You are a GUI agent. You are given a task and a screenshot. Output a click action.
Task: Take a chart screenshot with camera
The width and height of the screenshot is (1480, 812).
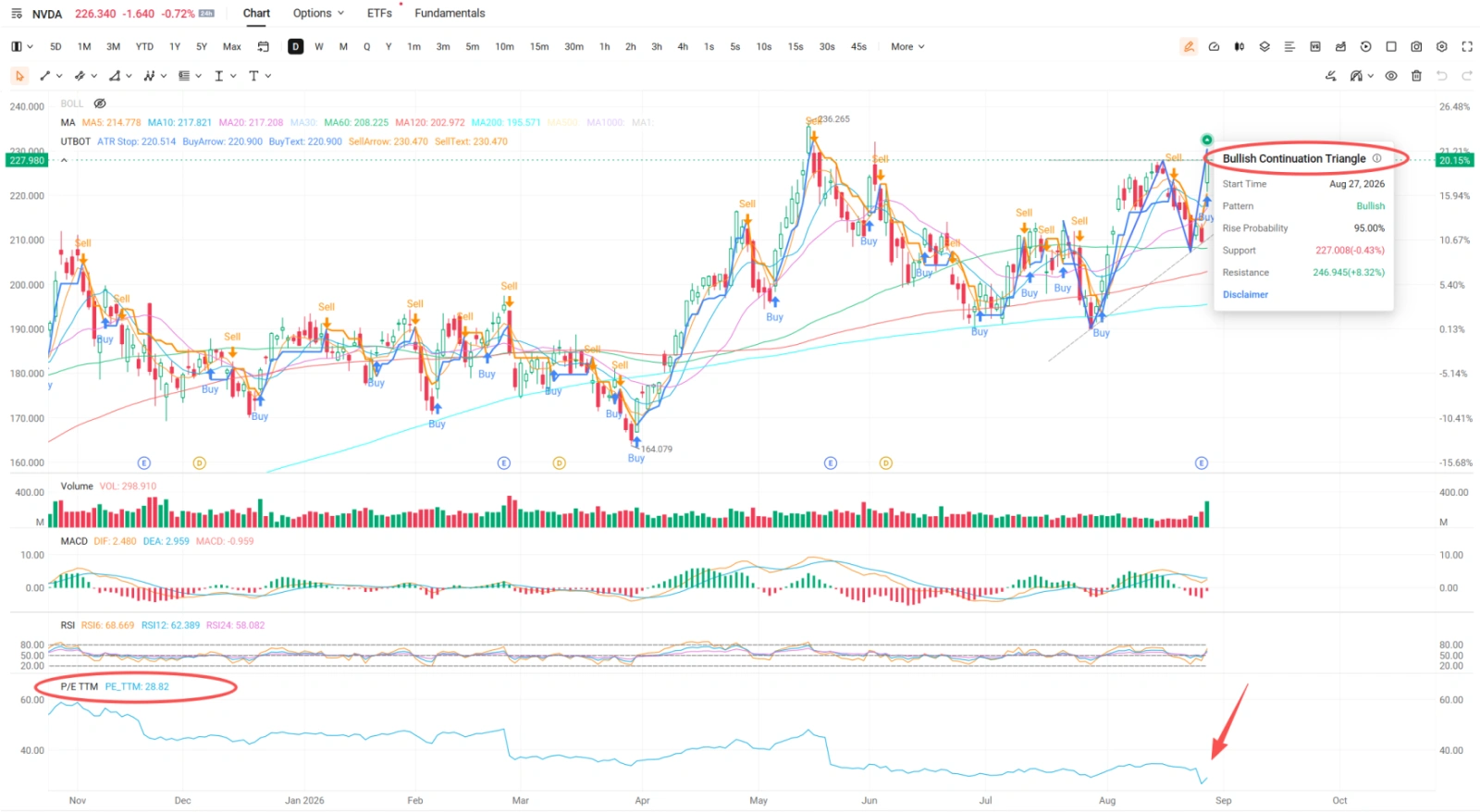click(x=1416, y=46)
